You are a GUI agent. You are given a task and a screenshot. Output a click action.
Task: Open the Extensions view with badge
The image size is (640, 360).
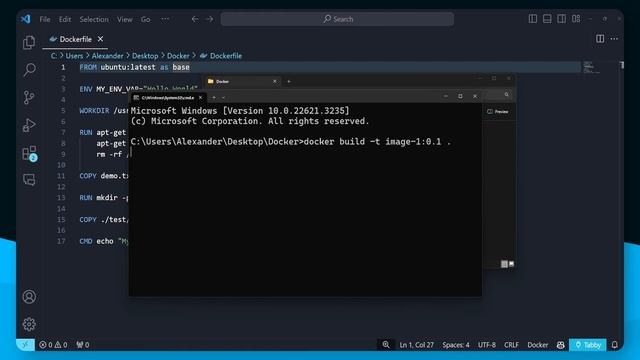tap(29, 153)
